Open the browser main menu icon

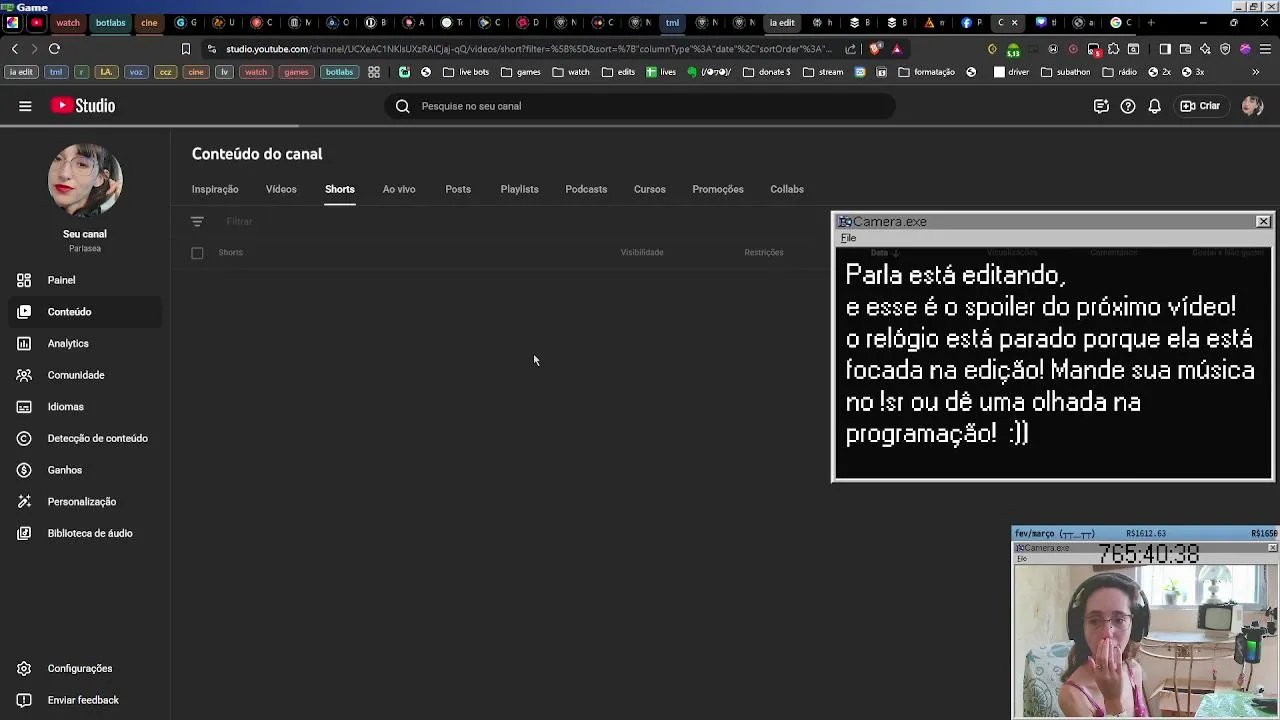point(1264,48)
